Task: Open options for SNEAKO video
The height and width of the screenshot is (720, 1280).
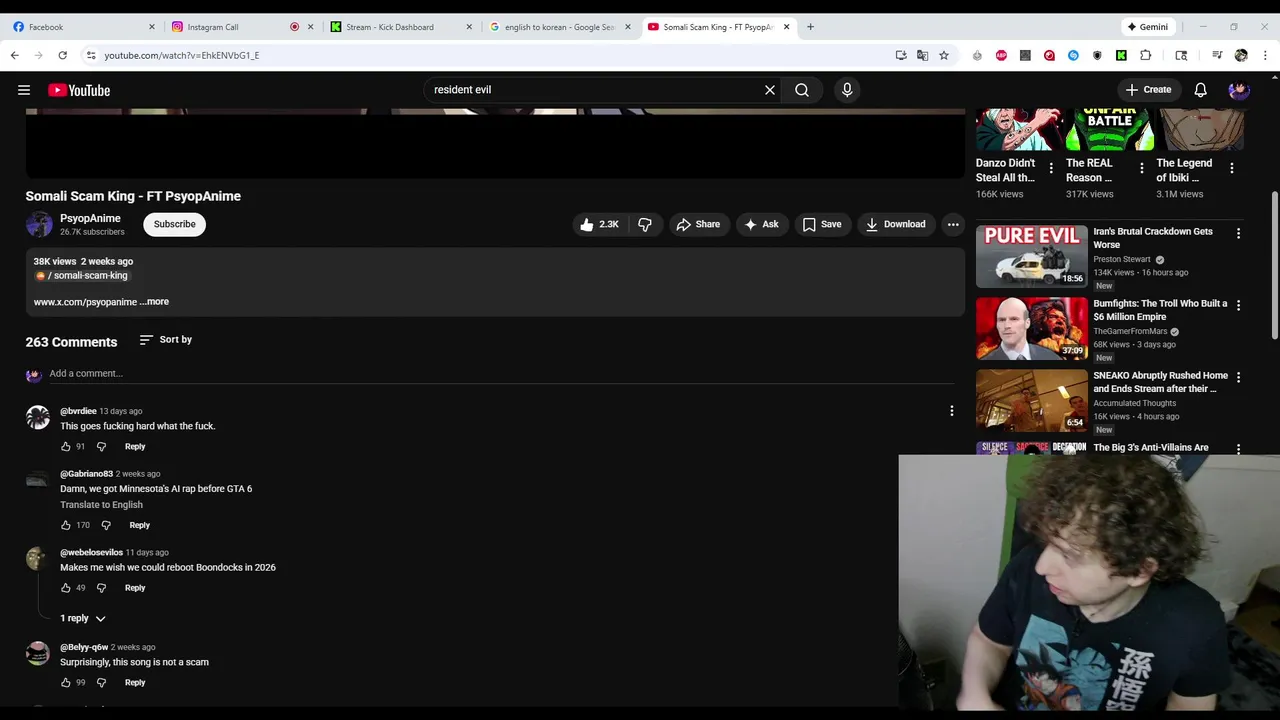Action: coord(1238,377)
